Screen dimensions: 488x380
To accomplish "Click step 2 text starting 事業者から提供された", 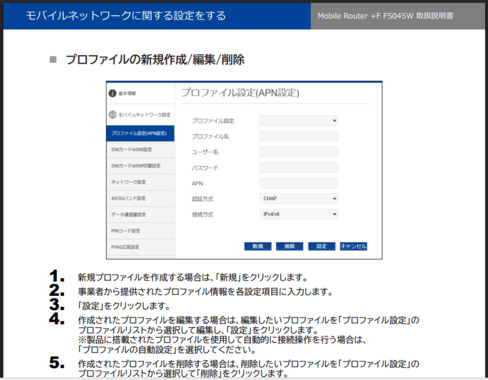I will click(x=205, y=292).
